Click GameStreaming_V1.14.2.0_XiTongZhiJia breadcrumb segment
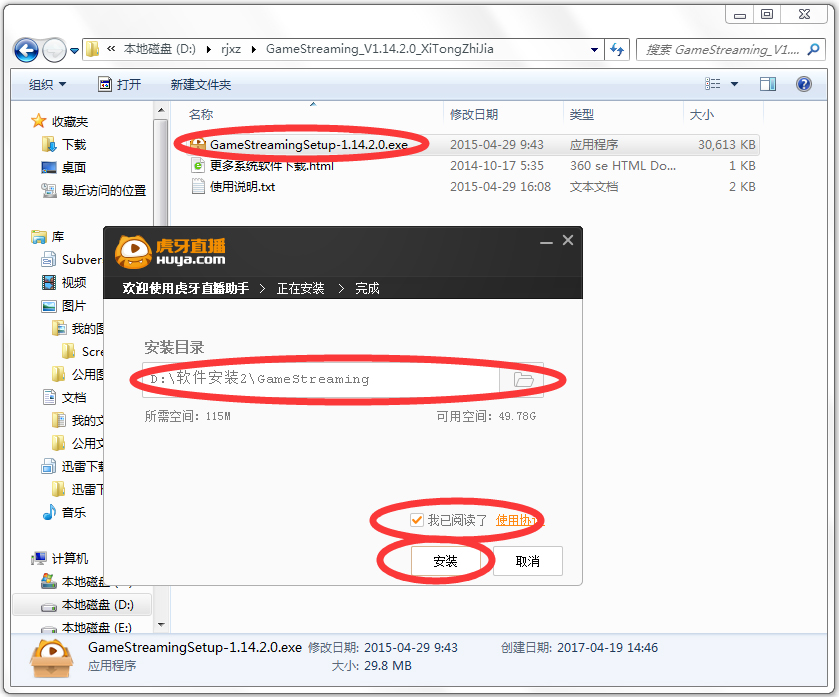839x697 pixels. [x=380, y=49]
